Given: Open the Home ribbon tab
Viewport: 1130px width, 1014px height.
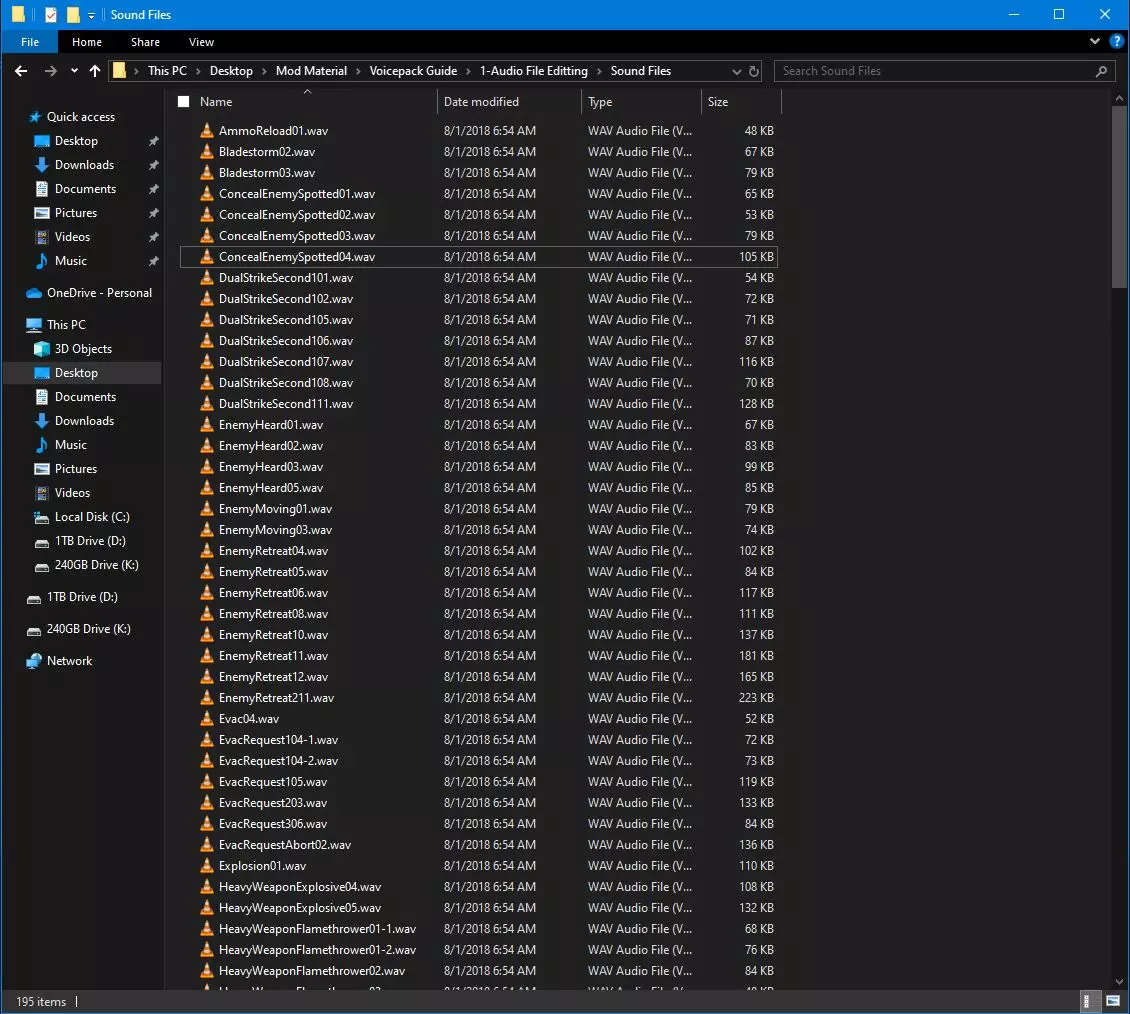Looking at the screenshot, I should (x=86, y=42).
